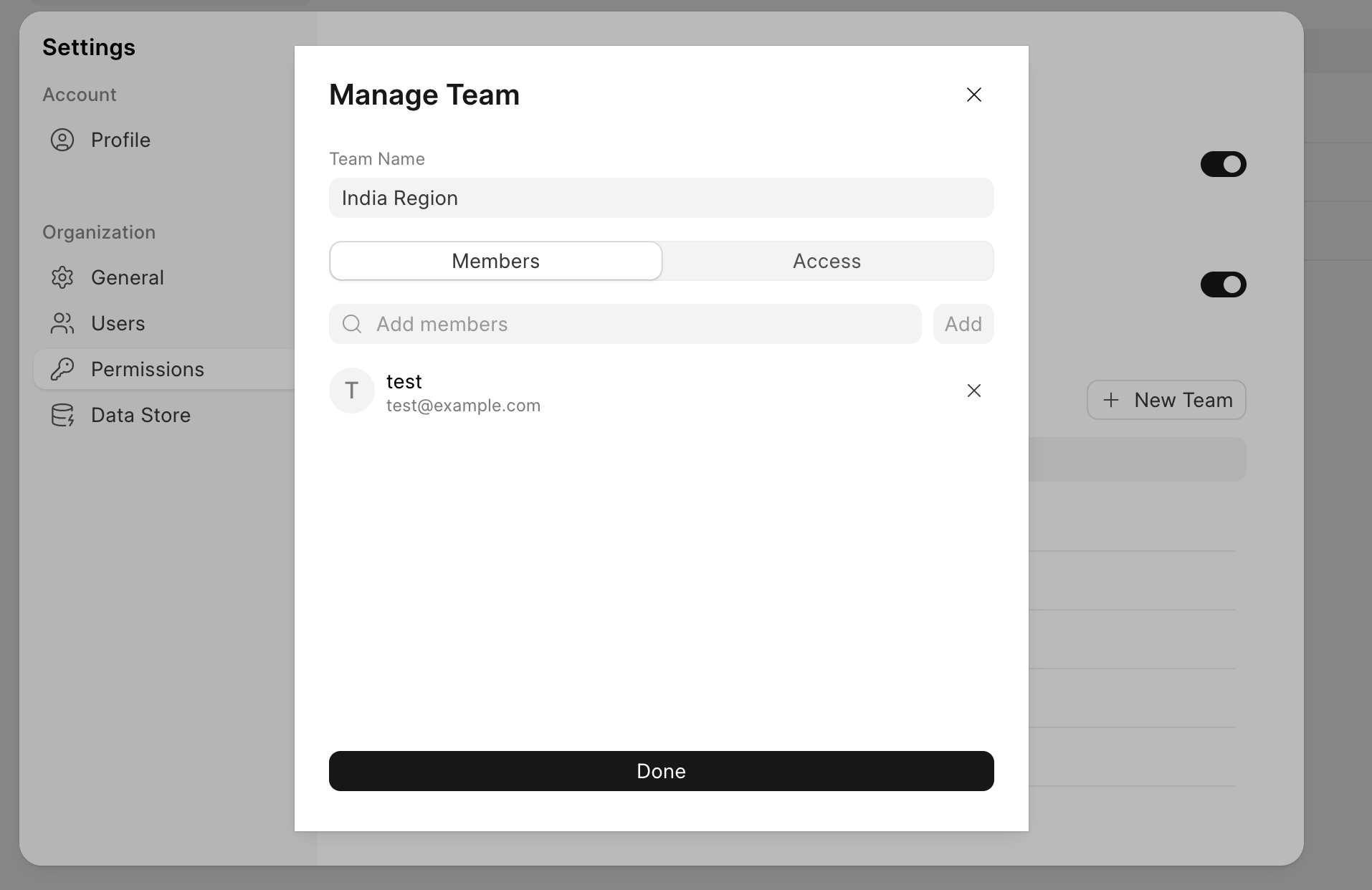Click the Add button for members
The height and width of the screenshot is (890, 1372).
point(963,324)
